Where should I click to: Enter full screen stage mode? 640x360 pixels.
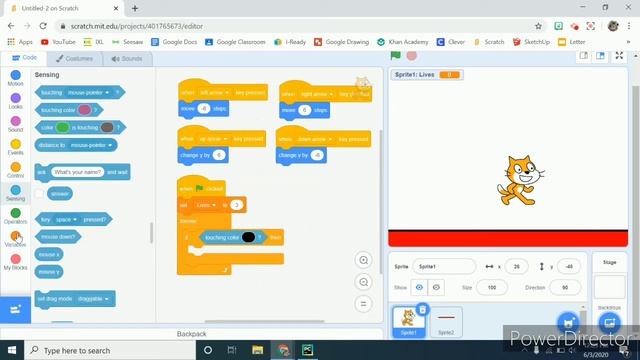(619, 56)
